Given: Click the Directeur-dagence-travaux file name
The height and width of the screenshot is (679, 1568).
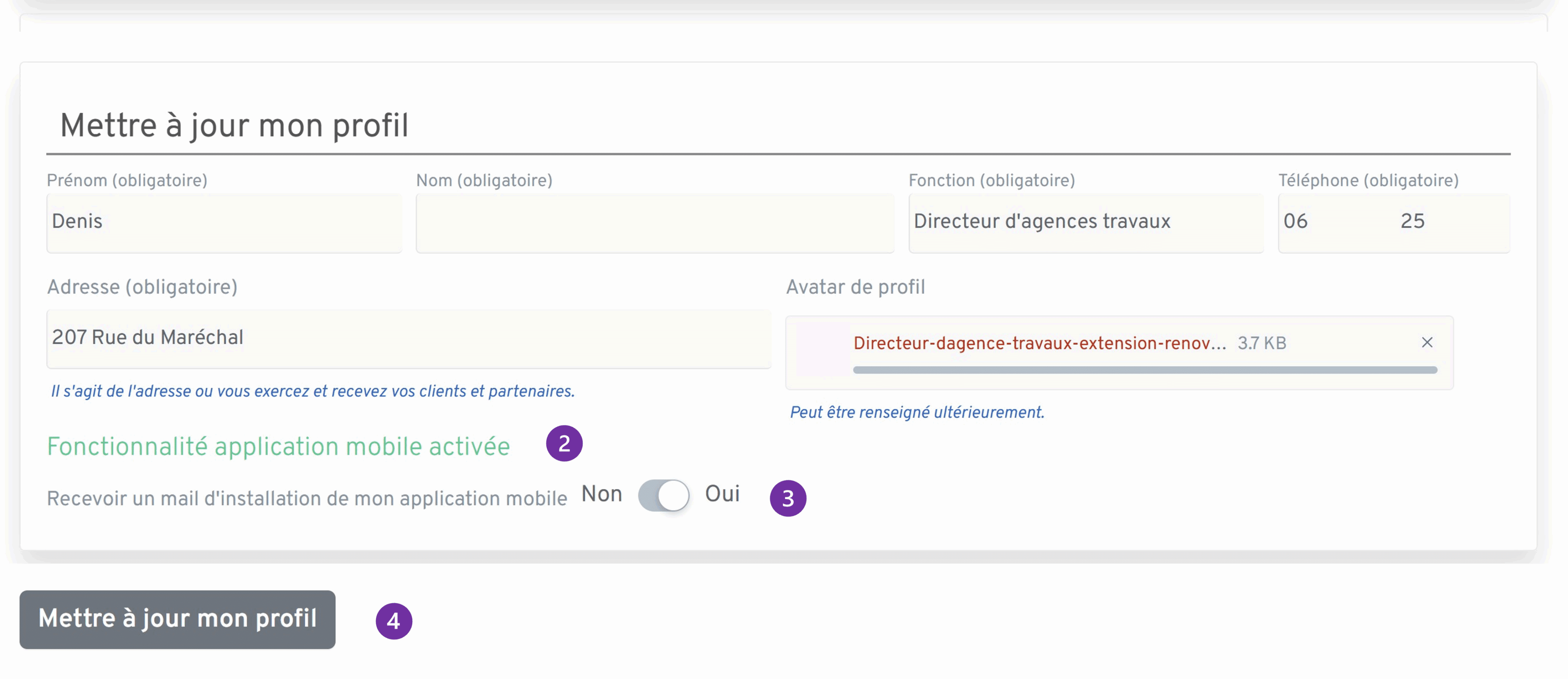Looking at the screenshot, I should pyautogui.click(x=1039, y=343).
